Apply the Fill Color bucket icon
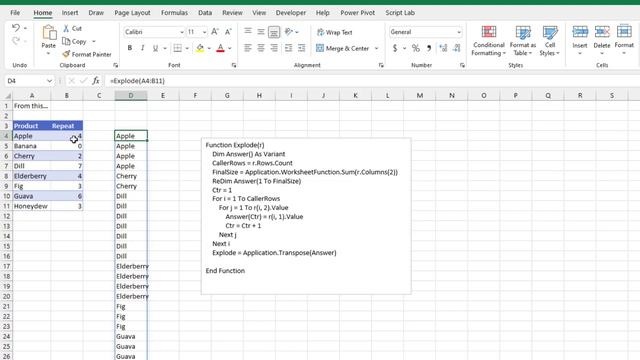Viewport: 640px width, 360px height. pyautogui.click(x=200, y=48)
